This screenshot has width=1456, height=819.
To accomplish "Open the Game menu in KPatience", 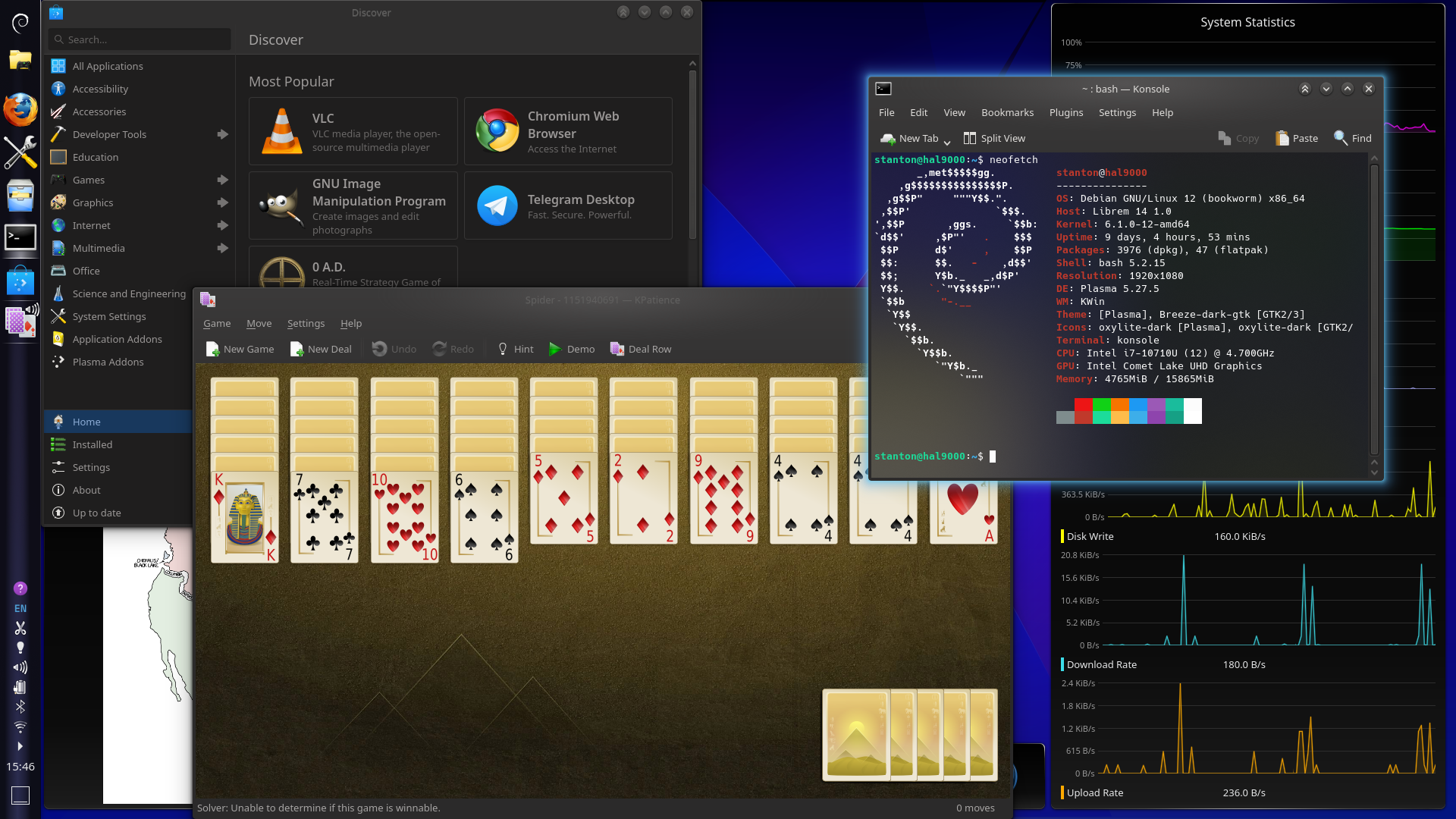I will coord(216,322).
